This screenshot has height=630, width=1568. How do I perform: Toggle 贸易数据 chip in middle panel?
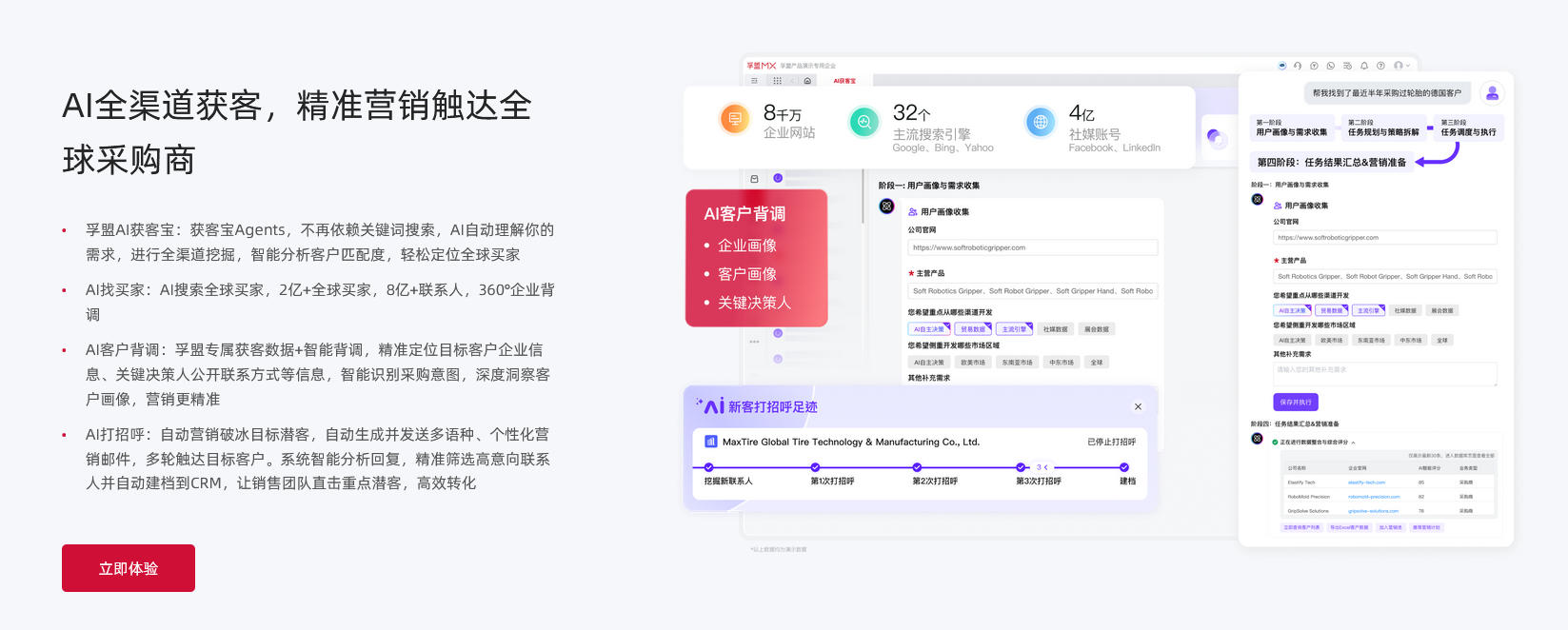click(x=972, y=329)
